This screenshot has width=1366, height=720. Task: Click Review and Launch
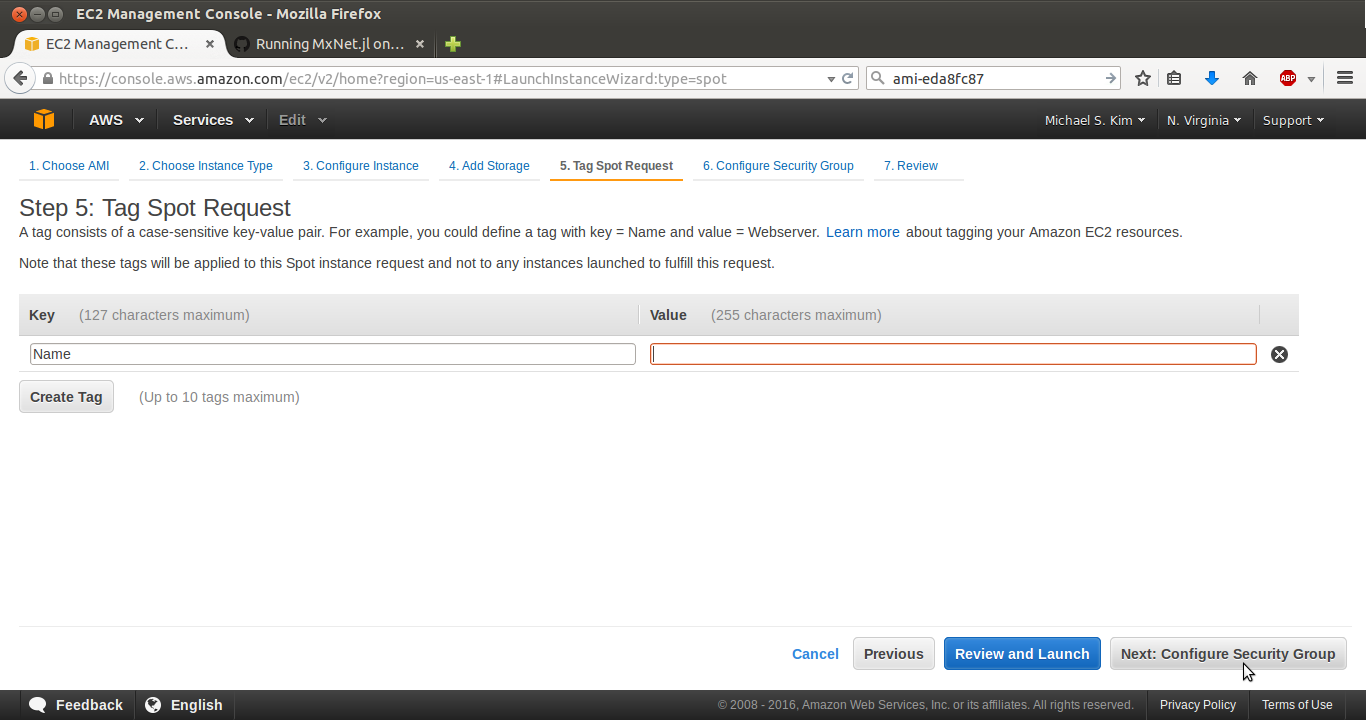click(1022, 654)
